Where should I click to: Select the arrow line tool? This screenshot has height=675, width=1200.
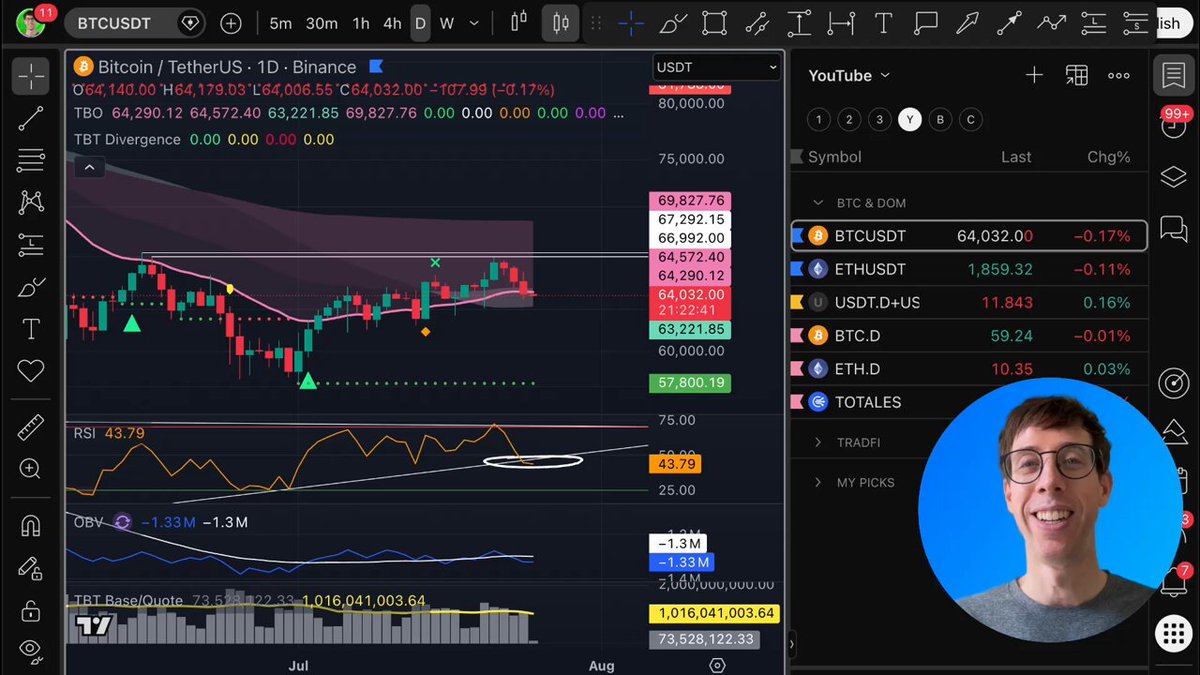coord(1010,22)
